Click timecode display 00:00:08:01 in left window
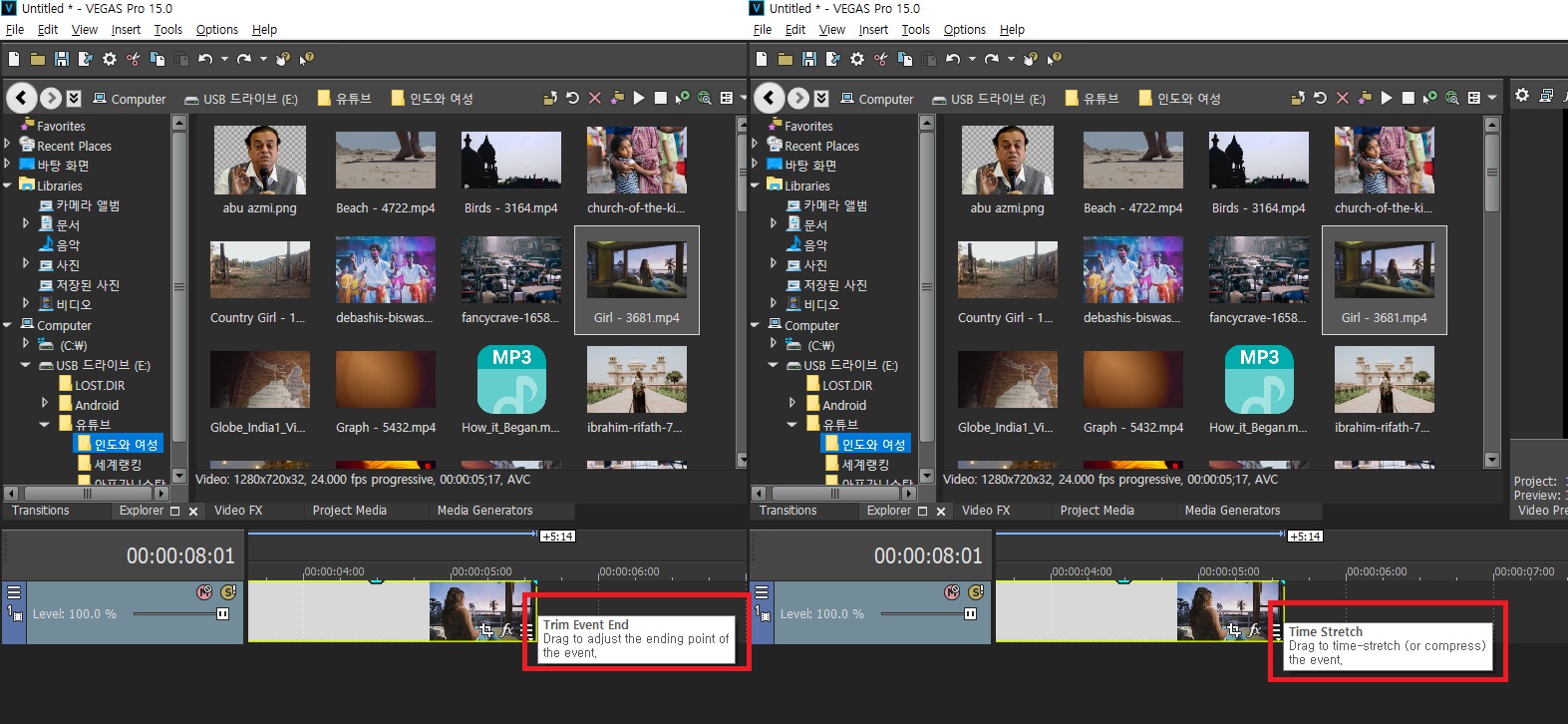Image resolution: width=1568 pixels, height=724 pixels. pos(180,555)
